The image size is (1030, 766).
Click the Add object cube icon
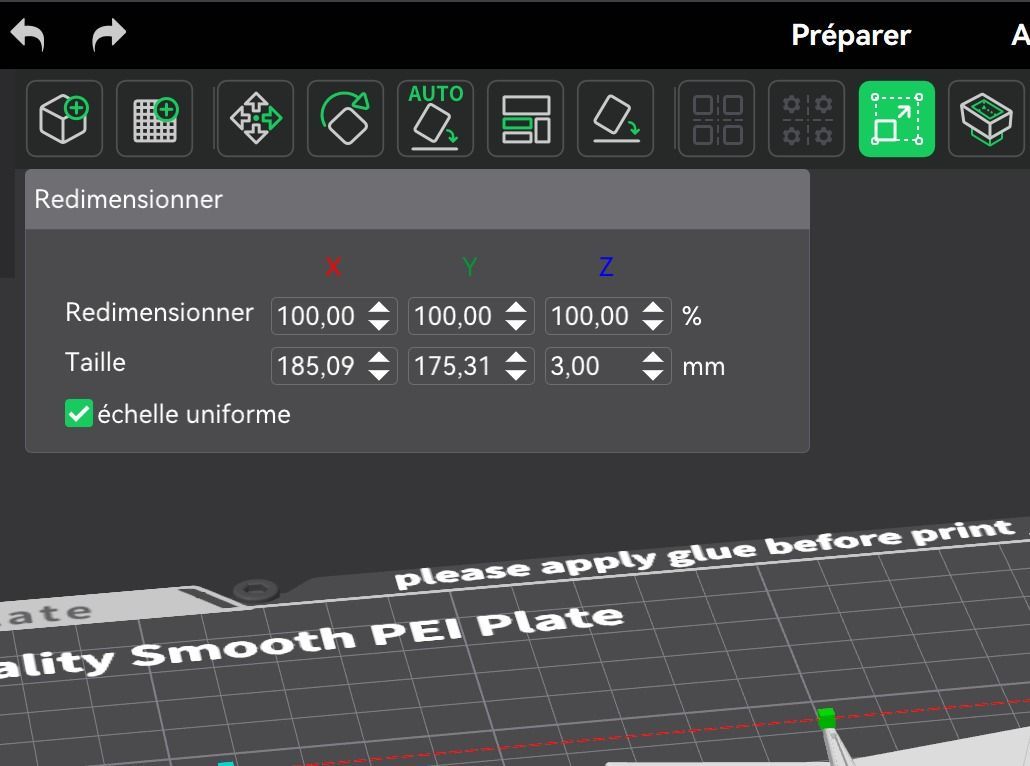pos(64,119)
